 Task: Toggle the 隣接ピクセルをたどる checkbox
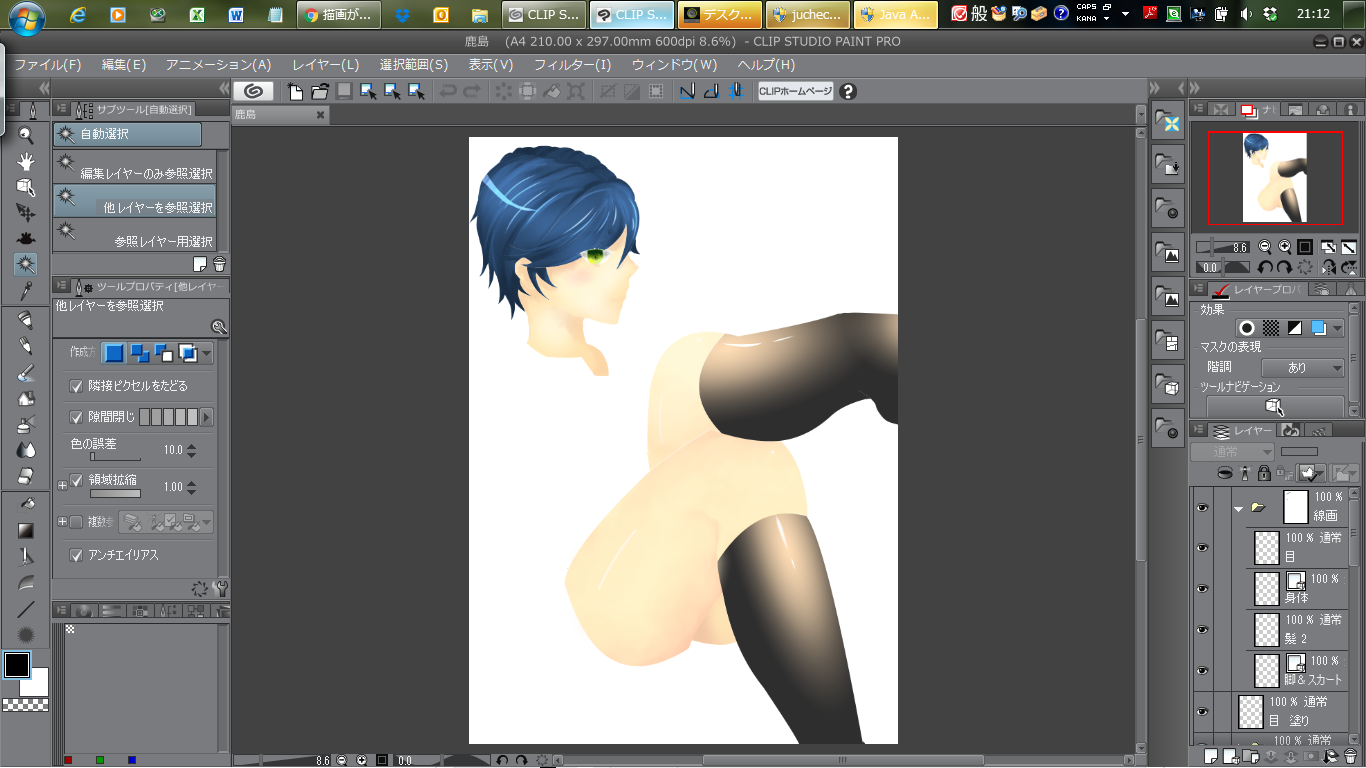coord(76,386)
